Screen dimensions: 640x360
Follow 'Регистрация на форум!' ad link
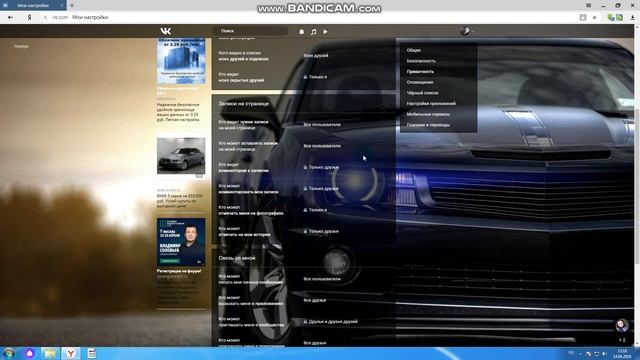click(x=179, y=271)
